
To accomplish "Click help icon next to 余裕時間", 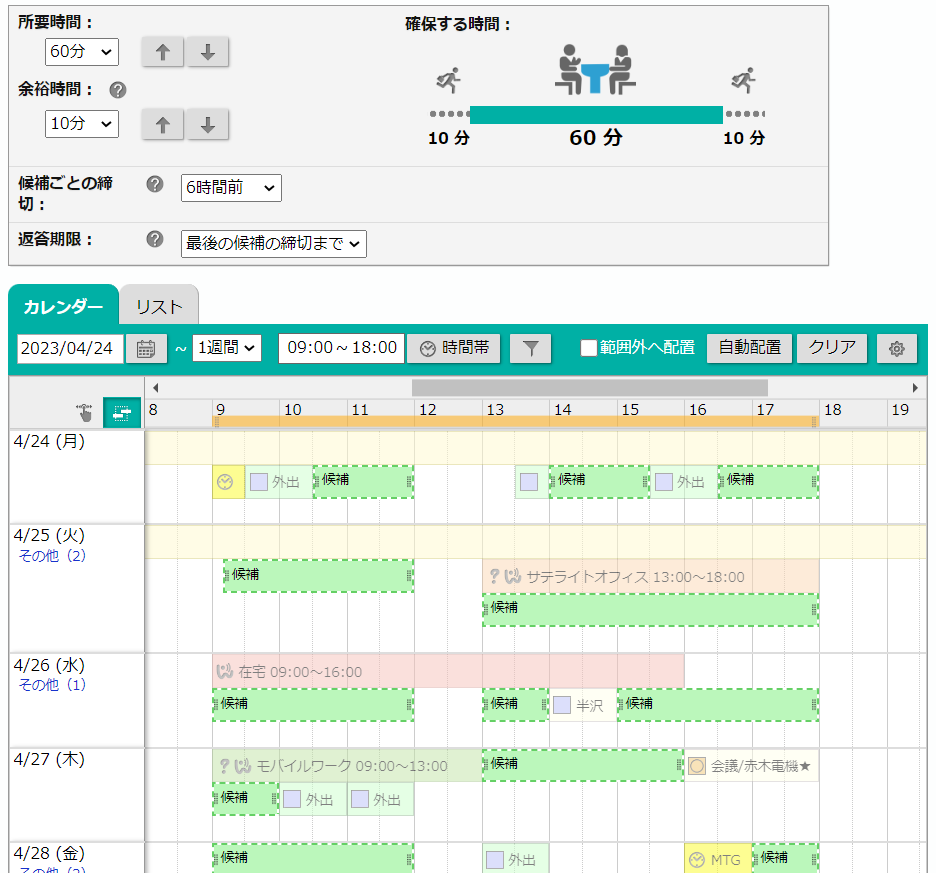I will coord(118,90).
